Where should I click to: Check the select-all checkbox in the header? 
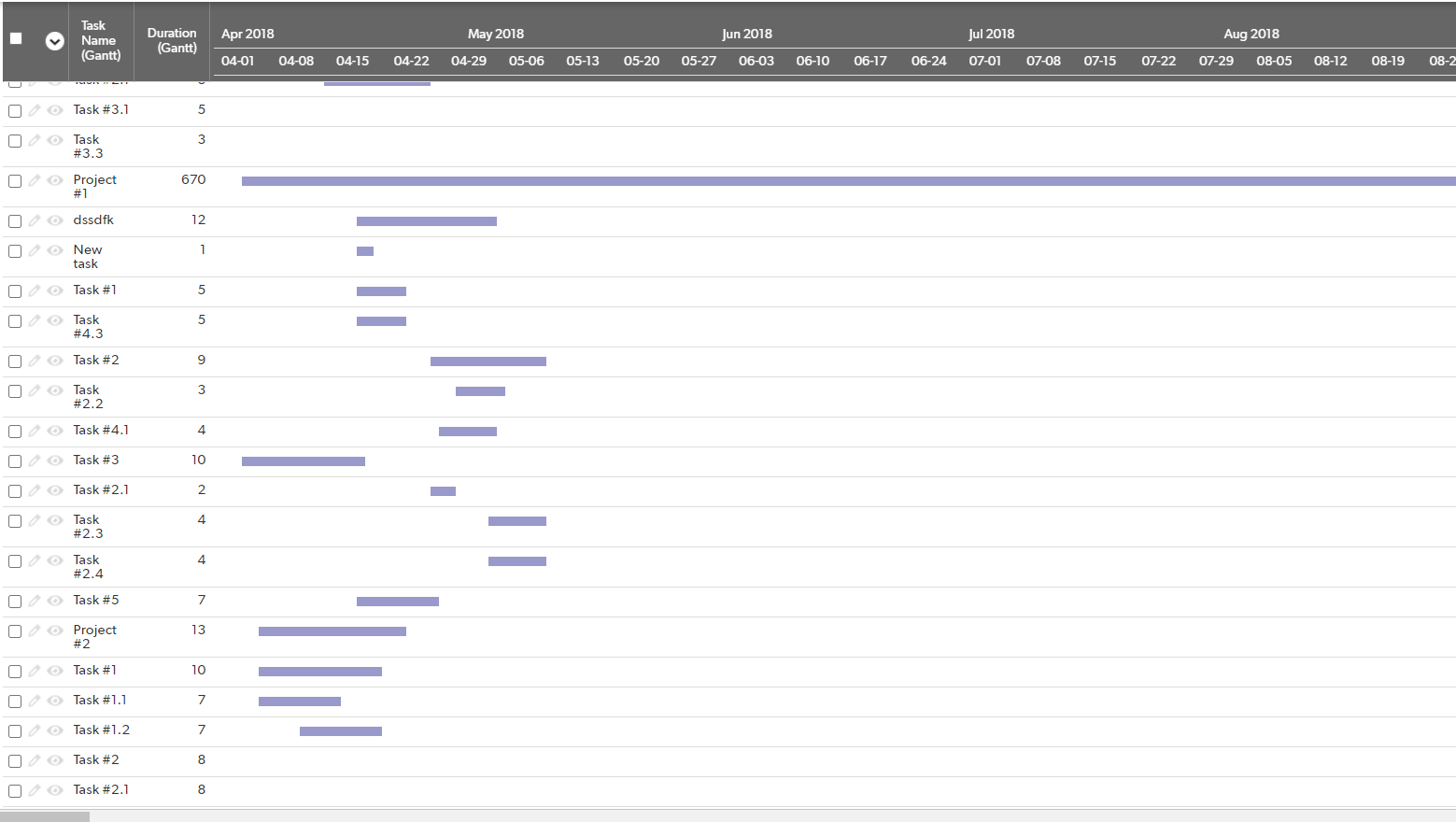(14, 36)
